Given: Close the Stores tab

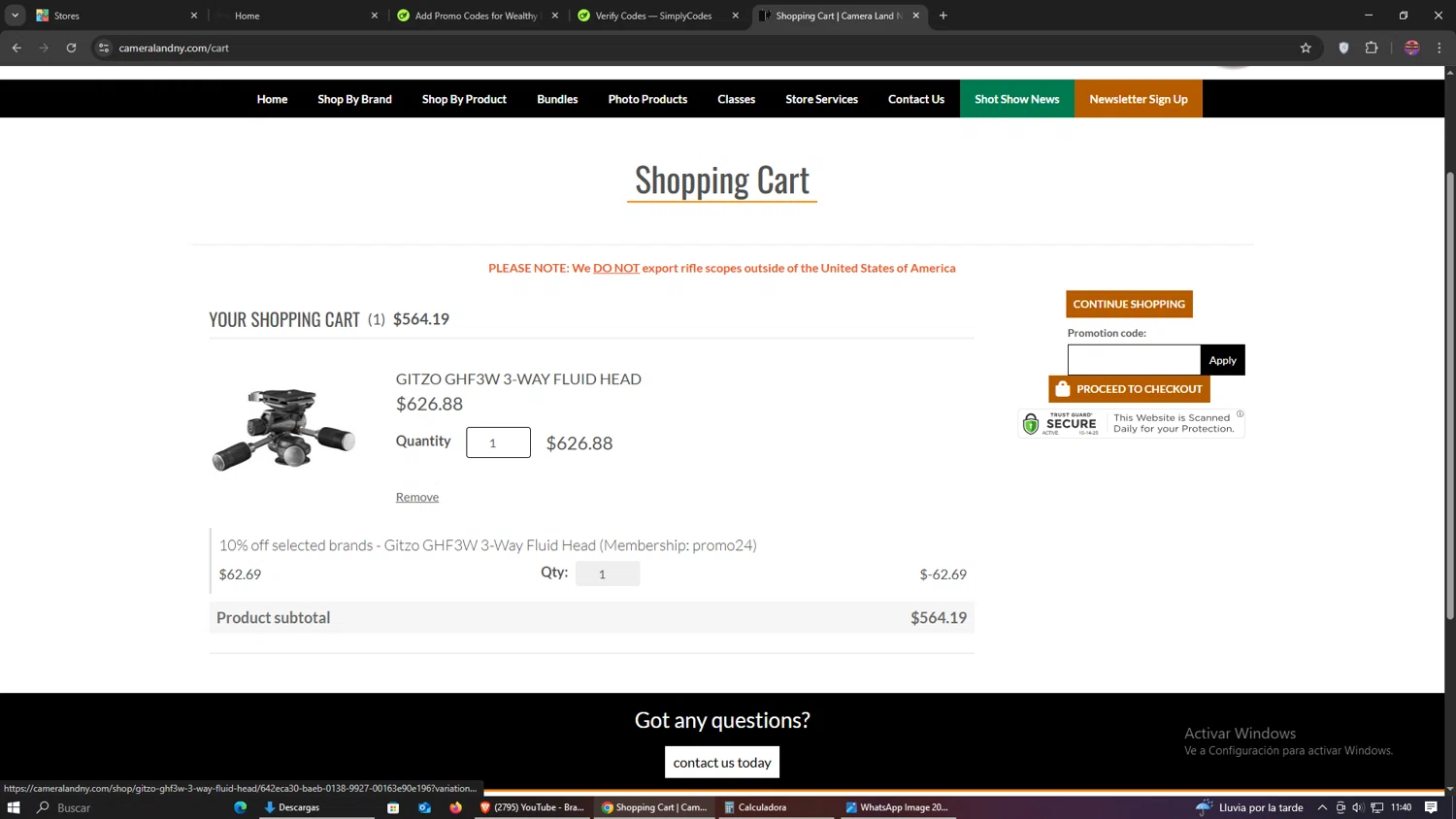Looking at the screenshot, I should [193, 16].
